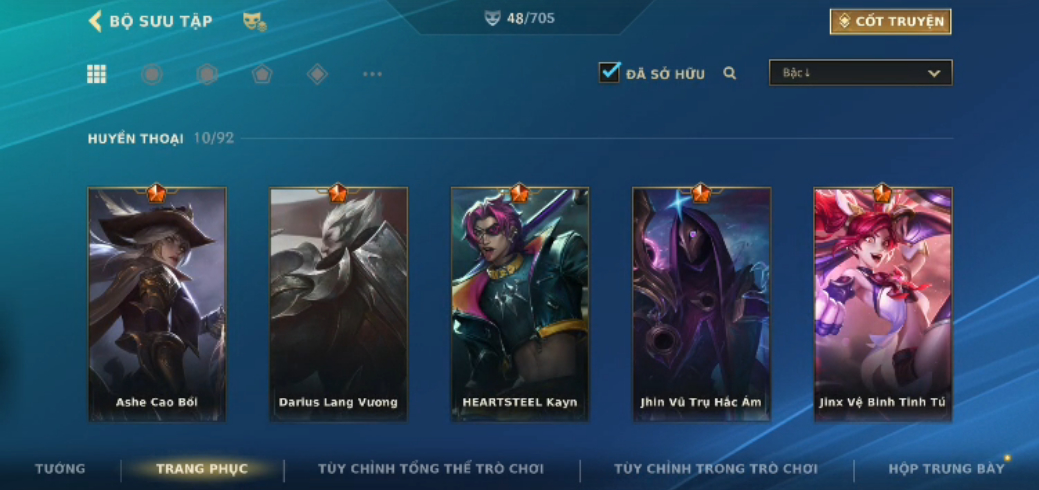Open the Hộp Trưng Bày tab
Image resolution: width=1039 pixels, height=490 pixels.
(x=946, y=469)
